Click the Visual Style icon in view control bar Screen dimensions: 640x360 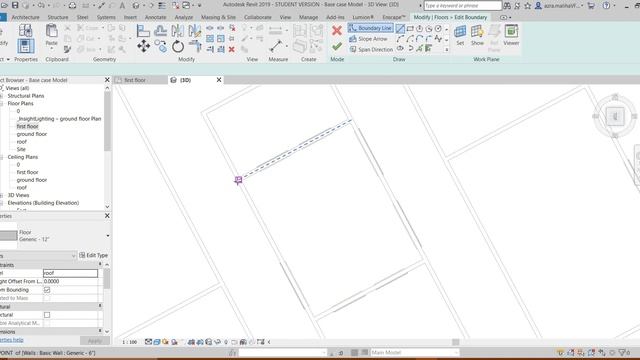(157, 342)
